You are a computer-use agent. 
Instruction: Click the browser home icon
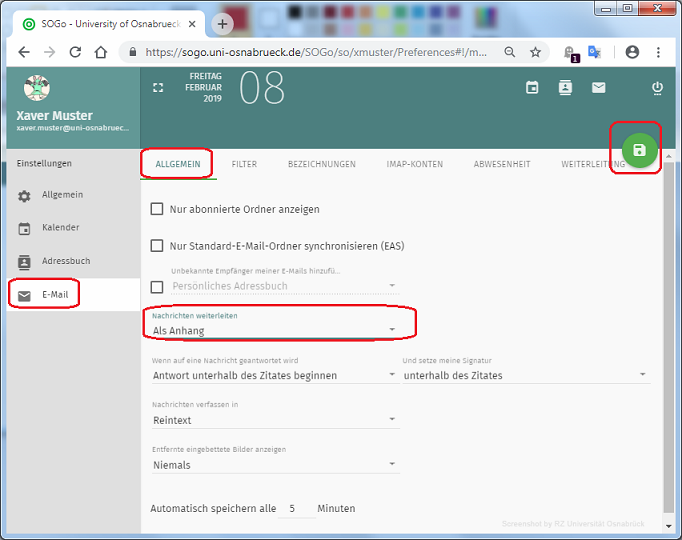point(101,52)
